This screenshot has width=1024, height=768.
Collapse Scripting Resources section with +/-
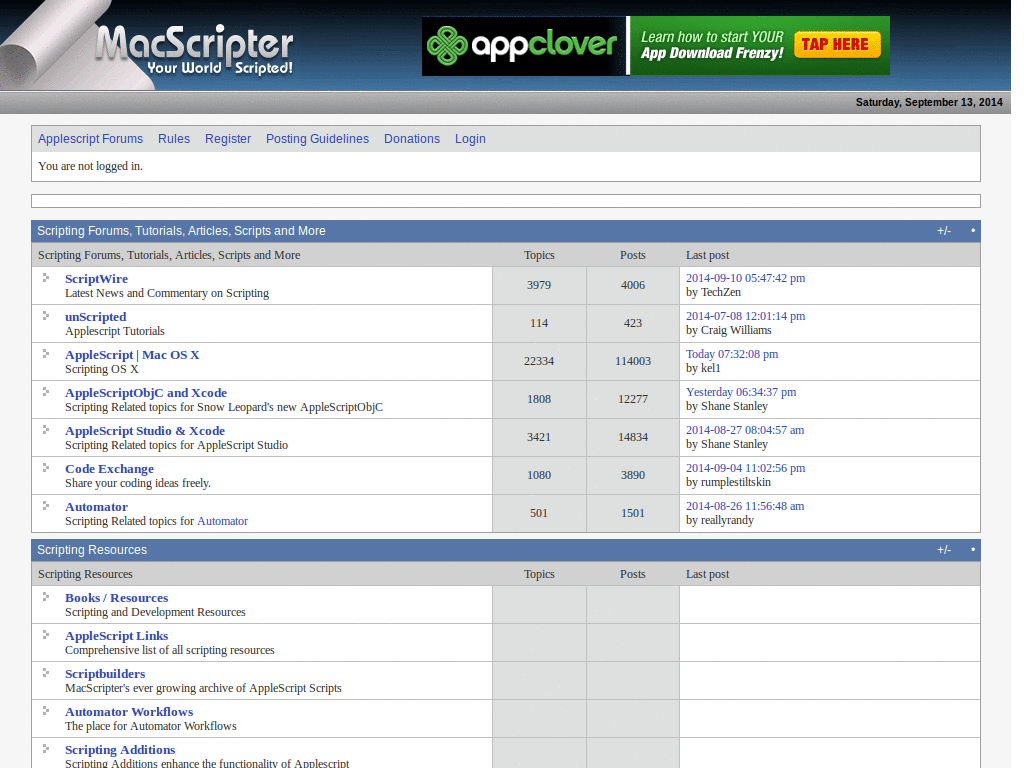click(x=944, y=550)
